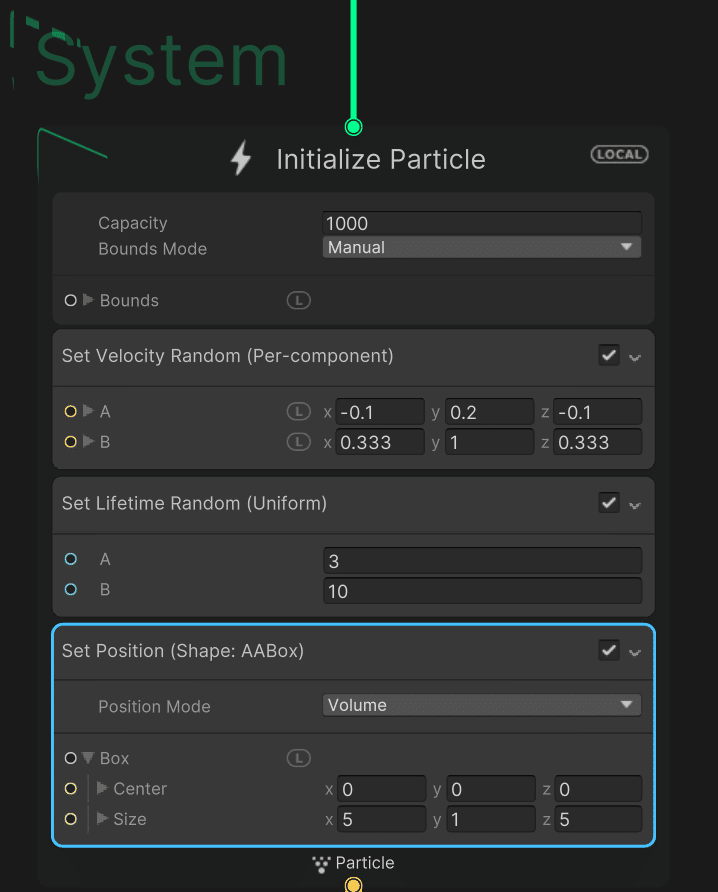Screen dimensions: 718x892
Task: Click the Lifetime B value field
Action: tap(482, 591)
